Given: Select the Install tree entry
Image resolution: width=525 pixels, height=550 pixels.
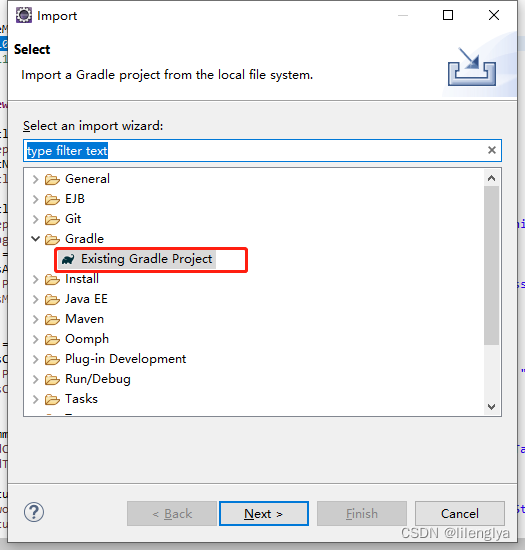Looking at the screenshot, I should (x=82, y=279).
